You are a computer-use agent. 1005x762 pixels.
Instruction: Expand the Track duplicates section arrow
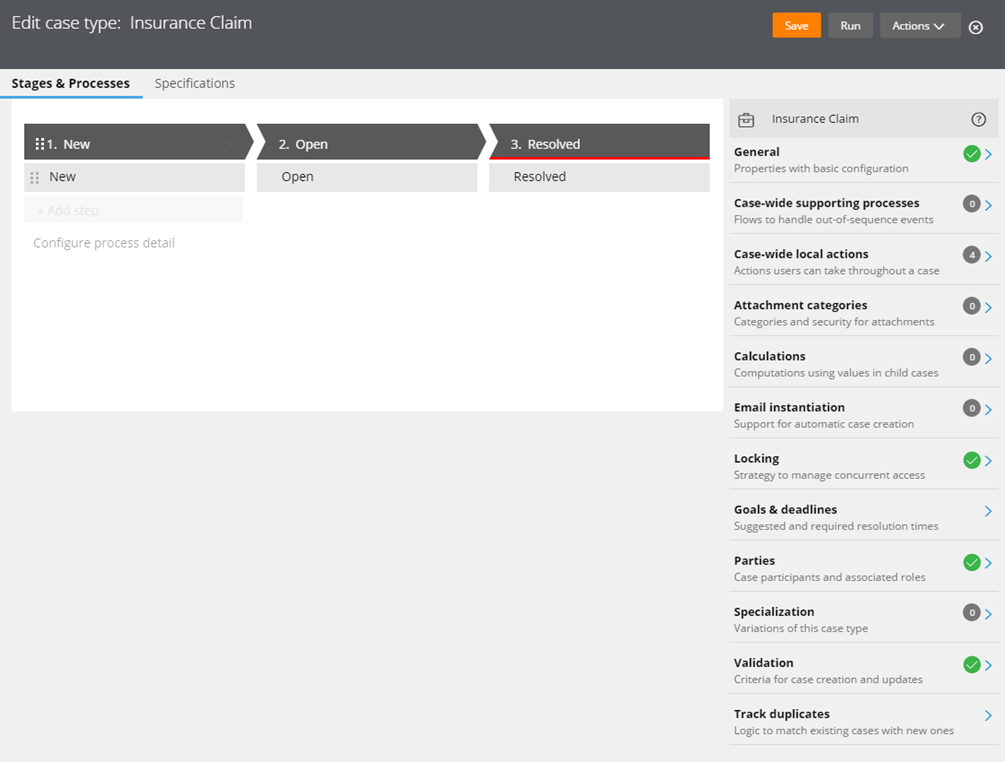coord(988,716)
